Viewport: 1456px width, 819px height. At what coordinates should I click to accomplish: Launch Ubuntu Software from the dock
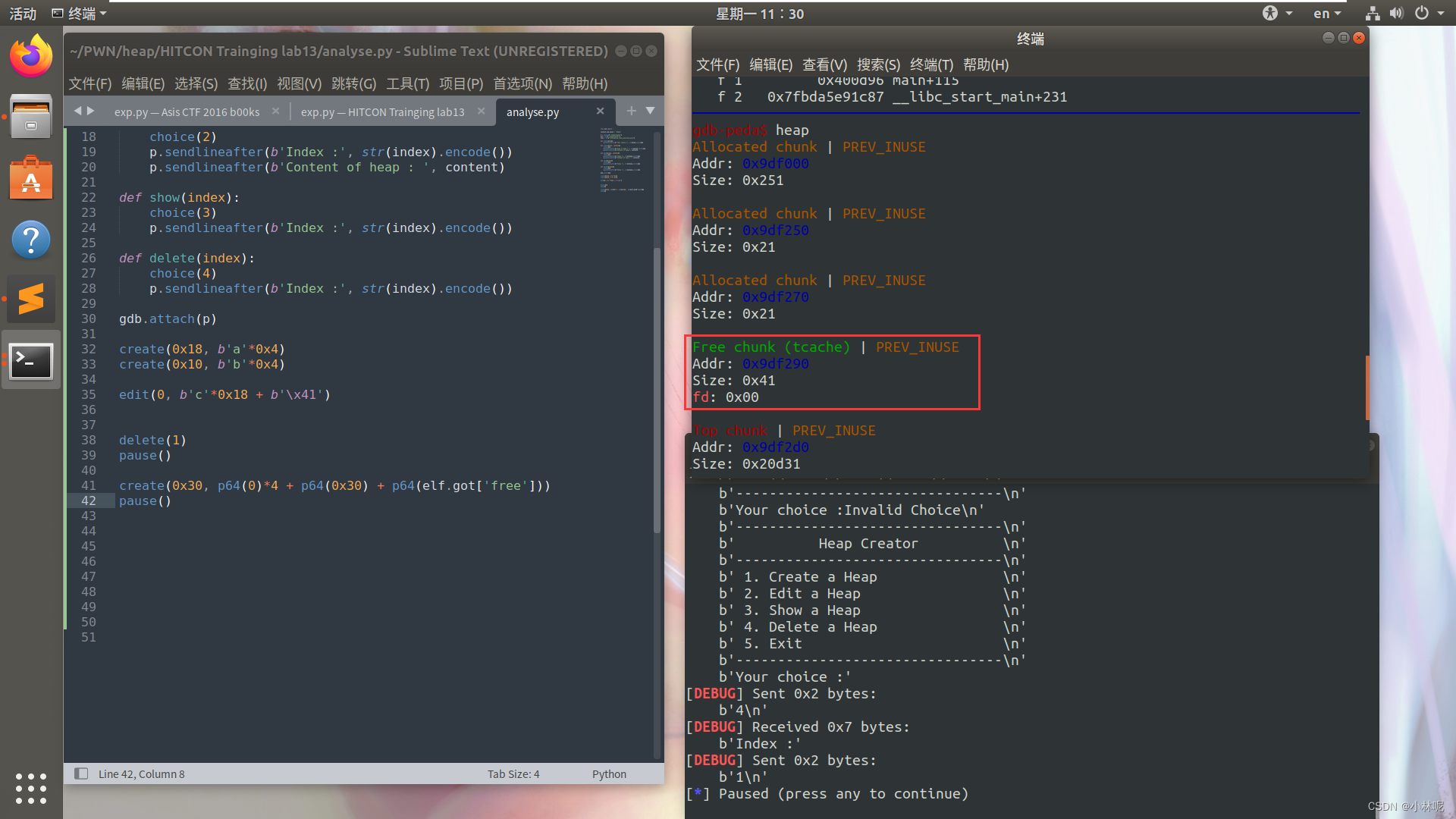(x=30, y=178)
